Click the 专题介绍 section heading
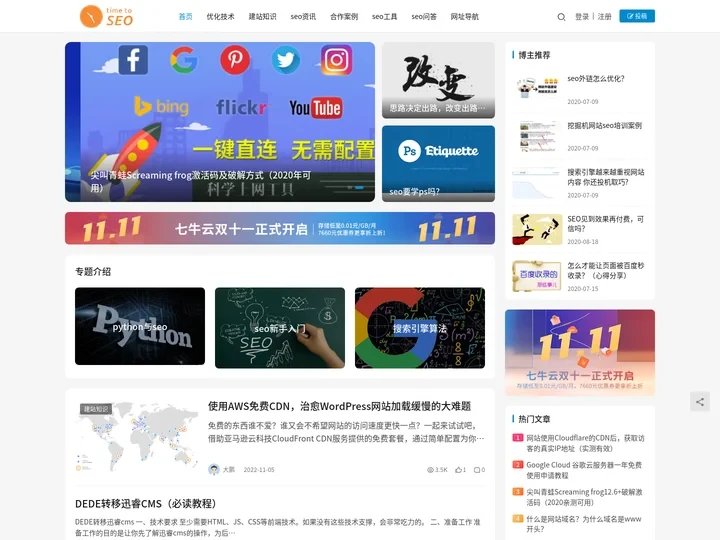This screenshot has width=720, height=540. point(93,271)
